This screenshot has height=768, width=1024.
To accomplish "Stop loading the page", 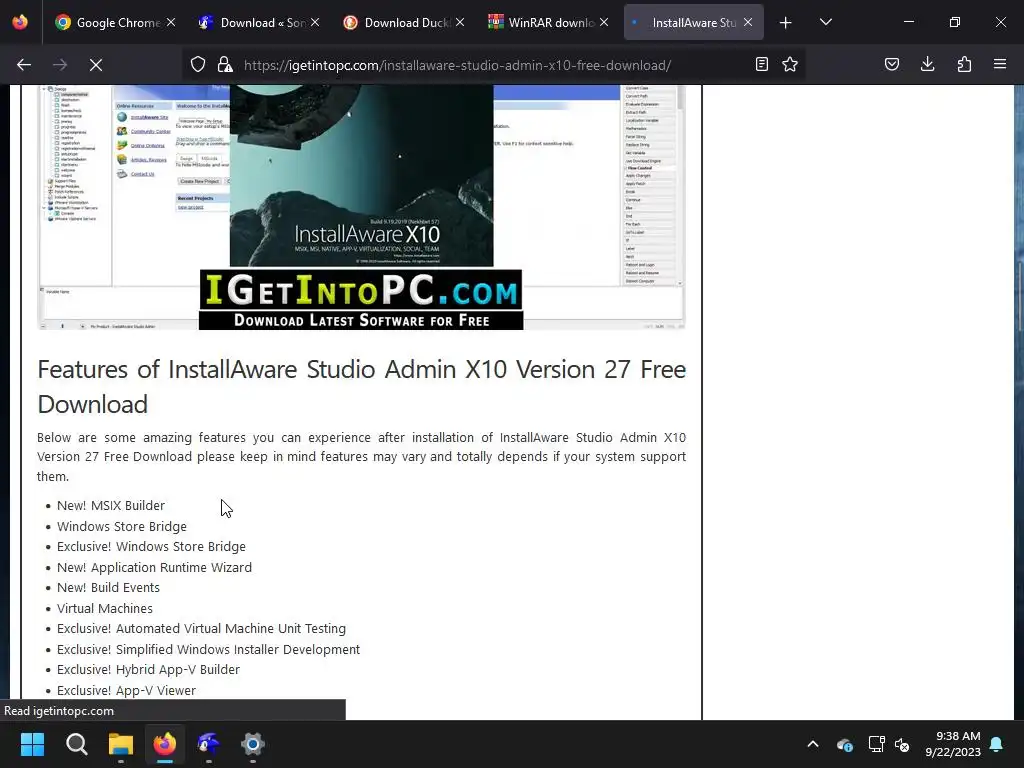I will 96,65.
